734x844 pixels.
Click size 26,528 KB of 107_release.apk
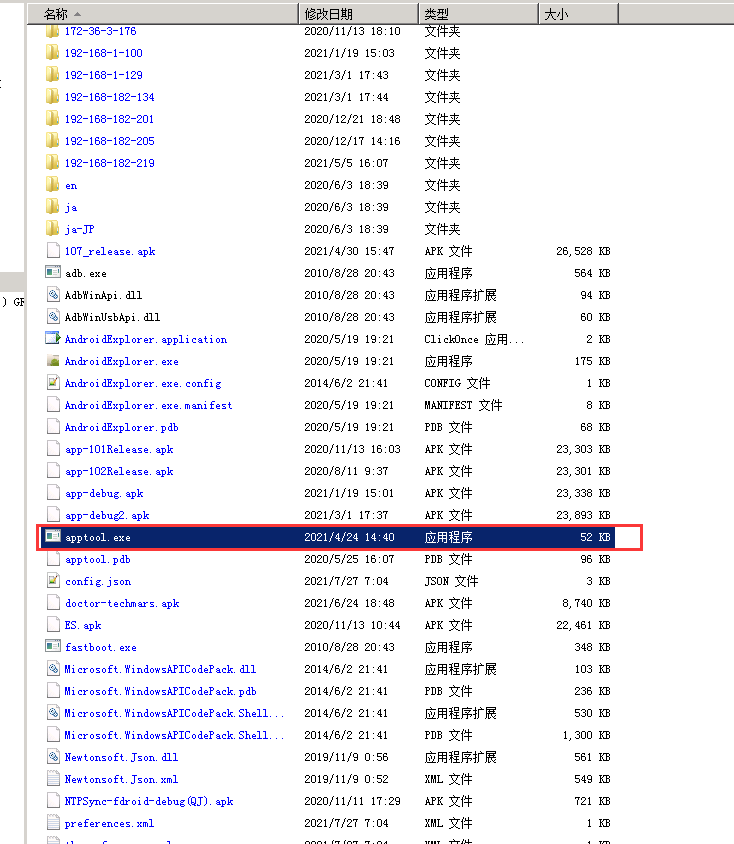pos(583,251)
